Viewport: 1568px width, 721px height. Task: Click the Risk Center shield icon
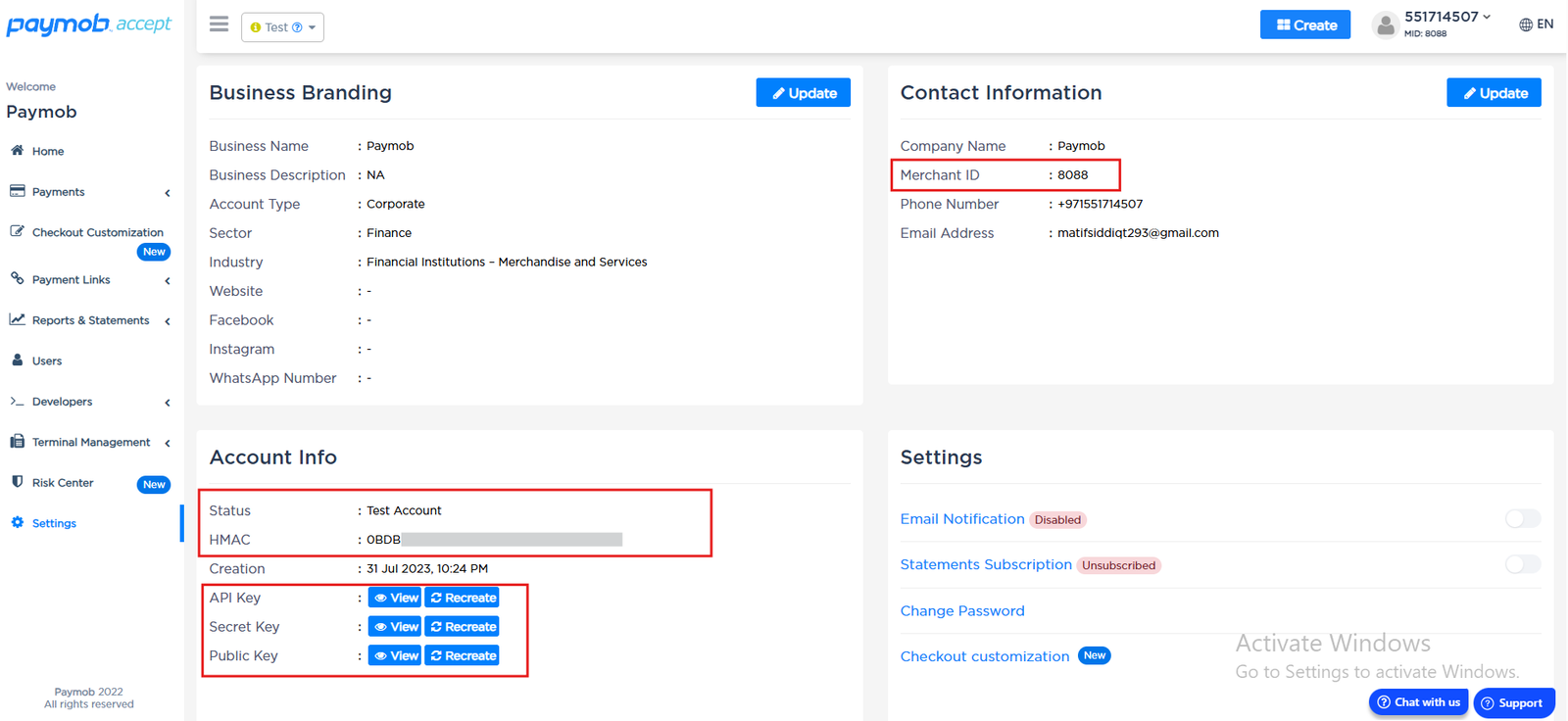17,482
